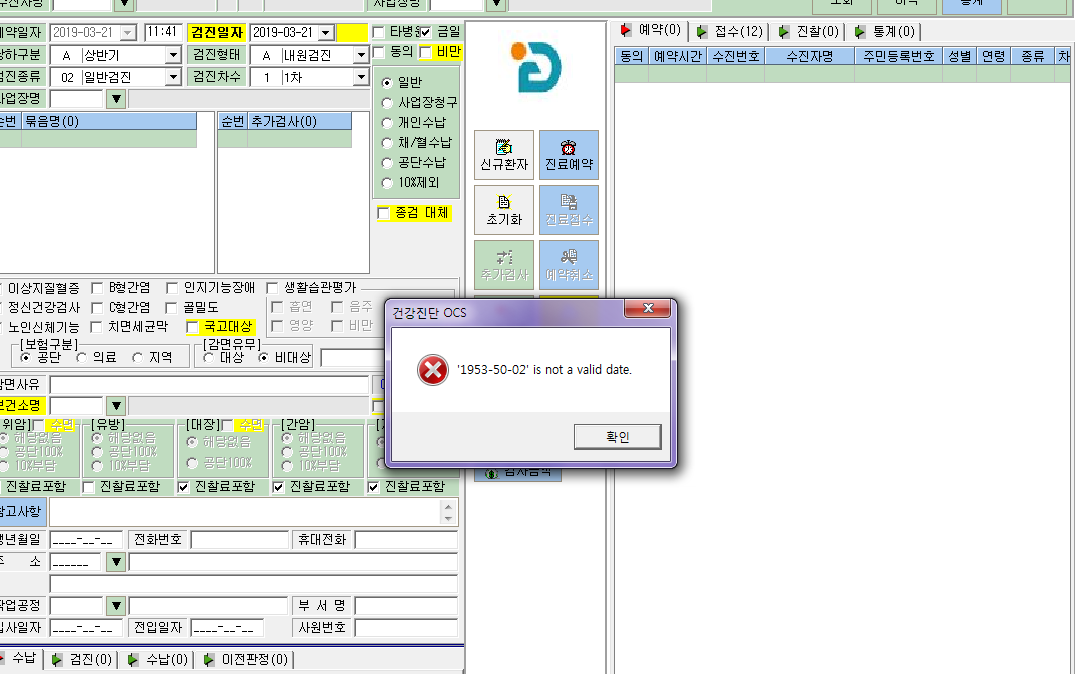The width and height of the screenshot is (1075, 674).
Task: Check the 국고대상 checkbox
Action: click(x=193, y=327)
